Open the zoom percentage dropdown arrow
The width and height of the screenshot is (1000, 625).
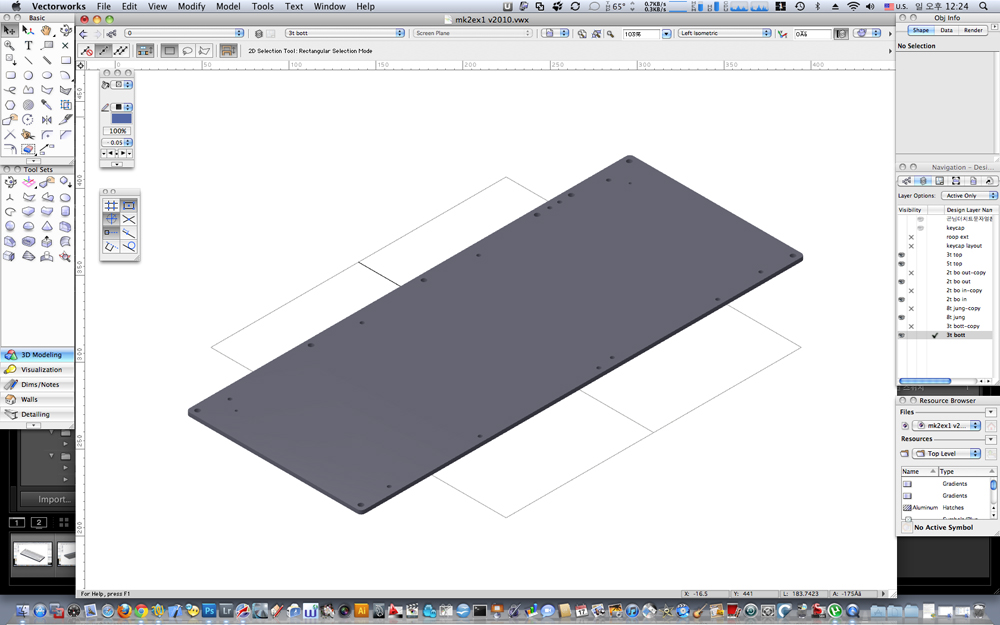[x=666, y=34]
